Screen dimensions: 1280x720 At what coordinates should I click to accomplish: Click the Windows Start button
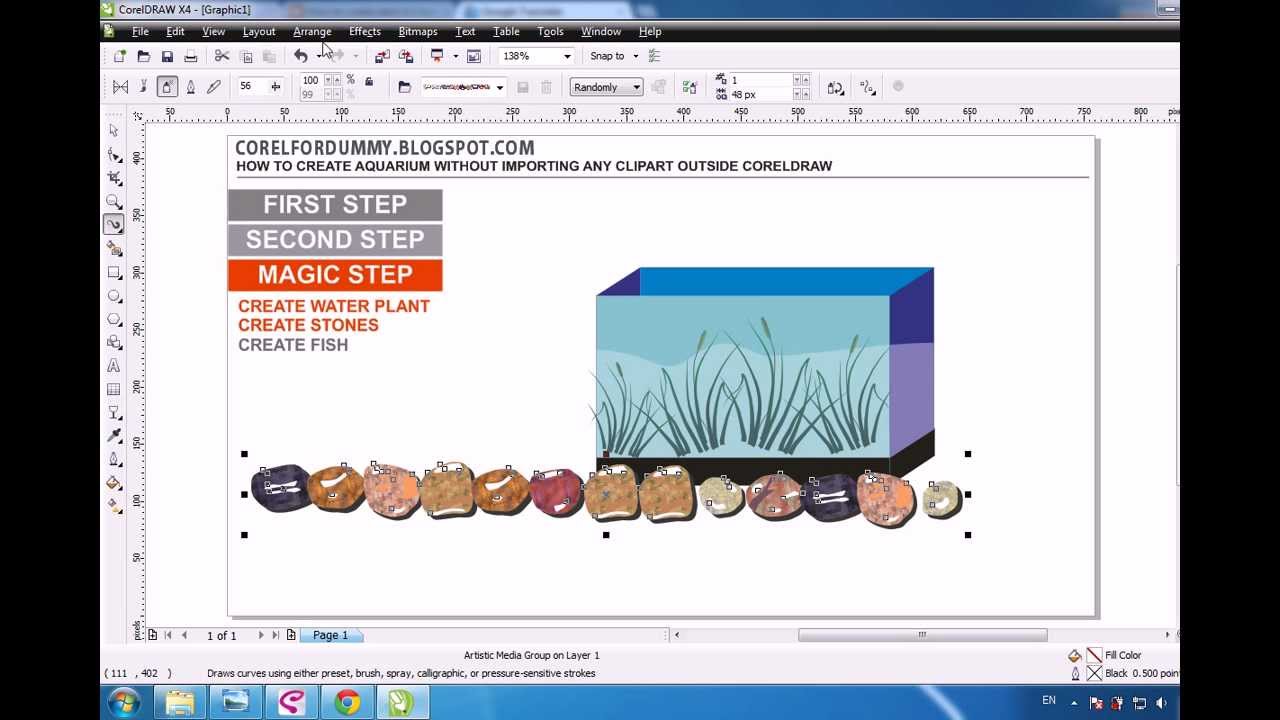click(125, 703)
